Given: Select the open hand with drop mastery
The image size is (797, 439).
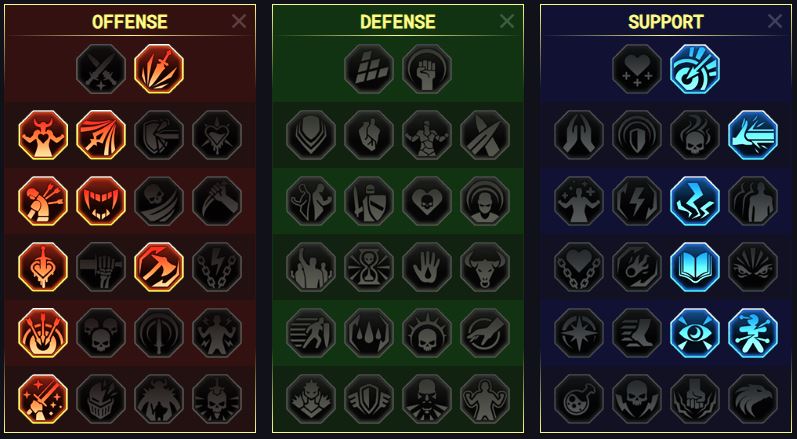Looking at the screenshot, I should (x=427, y=267).
